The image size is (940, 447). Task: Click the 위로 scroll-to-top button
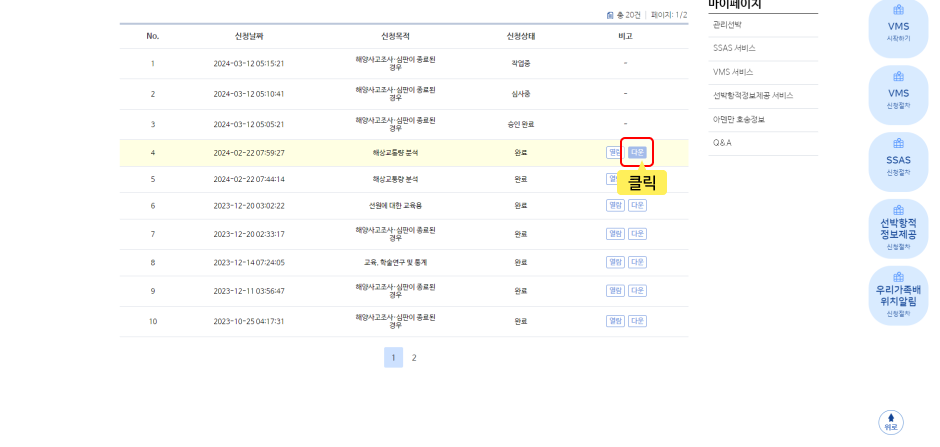tap(890, 422)
